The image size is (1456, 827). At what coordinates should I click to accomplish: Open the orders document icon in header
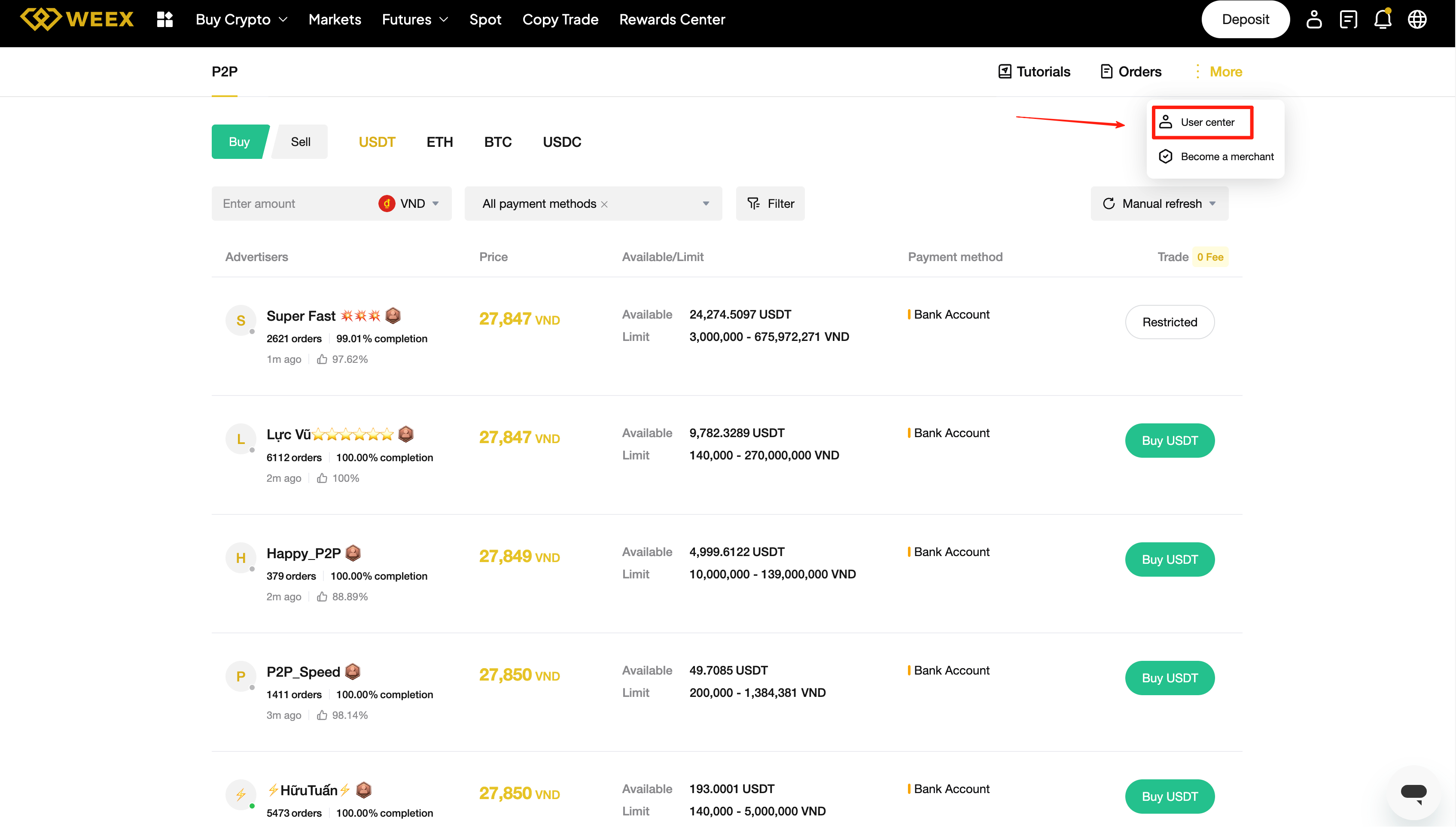[x=1348, y=19]
